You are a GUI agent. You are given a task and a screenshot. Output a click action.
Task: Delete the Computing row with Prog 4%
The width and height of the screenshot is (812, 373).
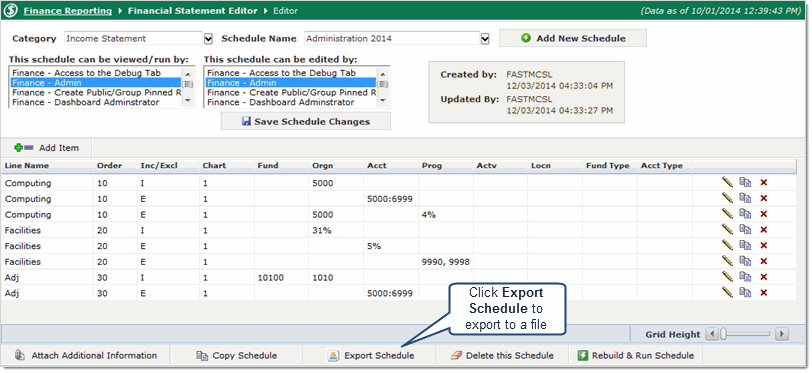(x=763, y=214)
